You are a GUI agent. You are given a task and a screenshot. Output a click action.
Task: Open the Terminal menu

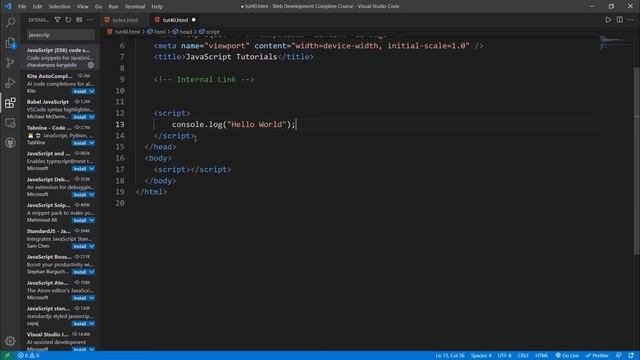pos(135,7)
